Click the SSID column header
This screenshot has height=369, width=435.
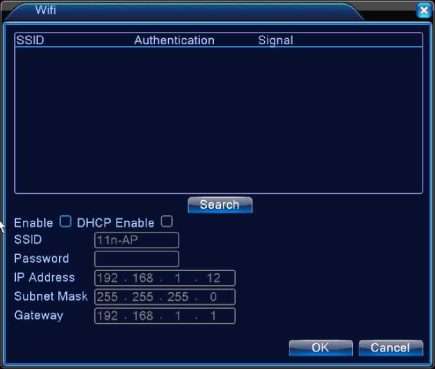[x=30, y=40]
